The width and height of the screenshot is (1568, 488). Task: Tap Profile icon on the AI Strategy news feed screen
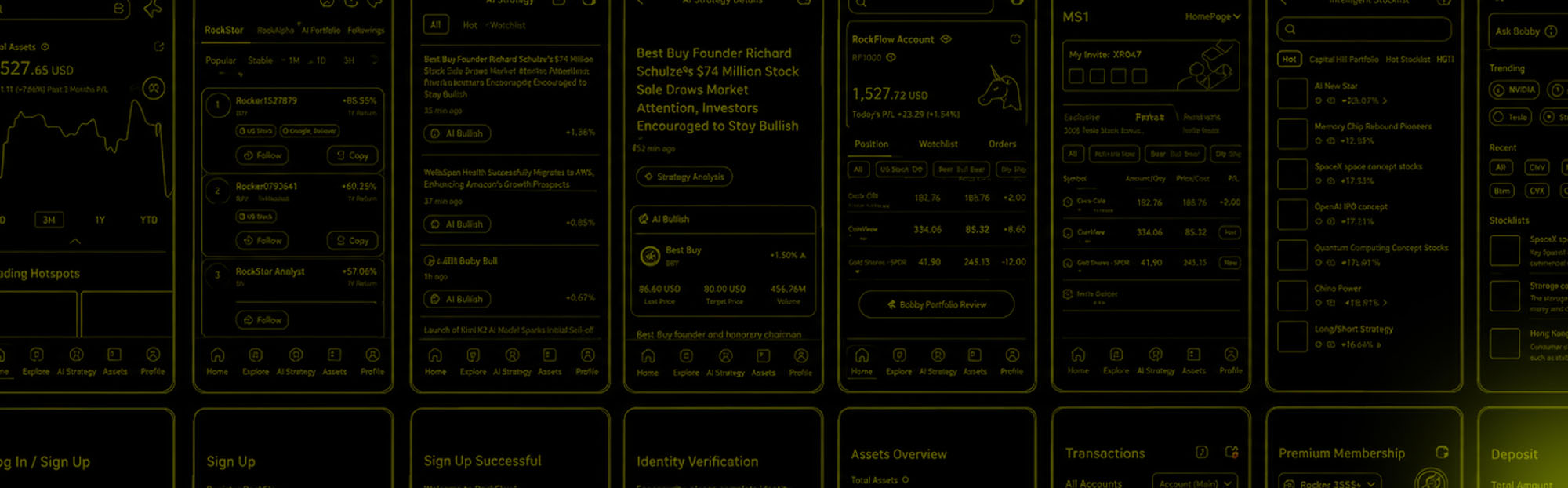587,355
